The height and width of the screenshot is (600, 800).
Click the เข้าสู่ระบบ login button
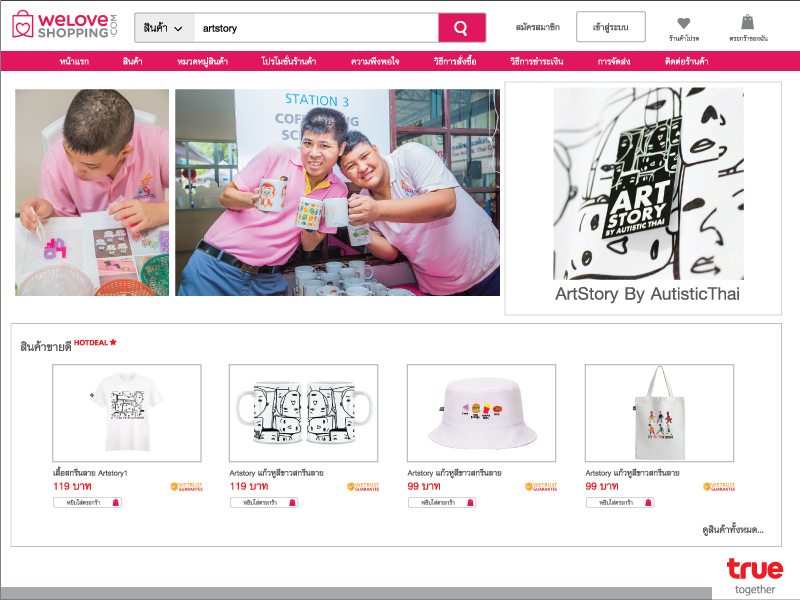pos(610,27)
